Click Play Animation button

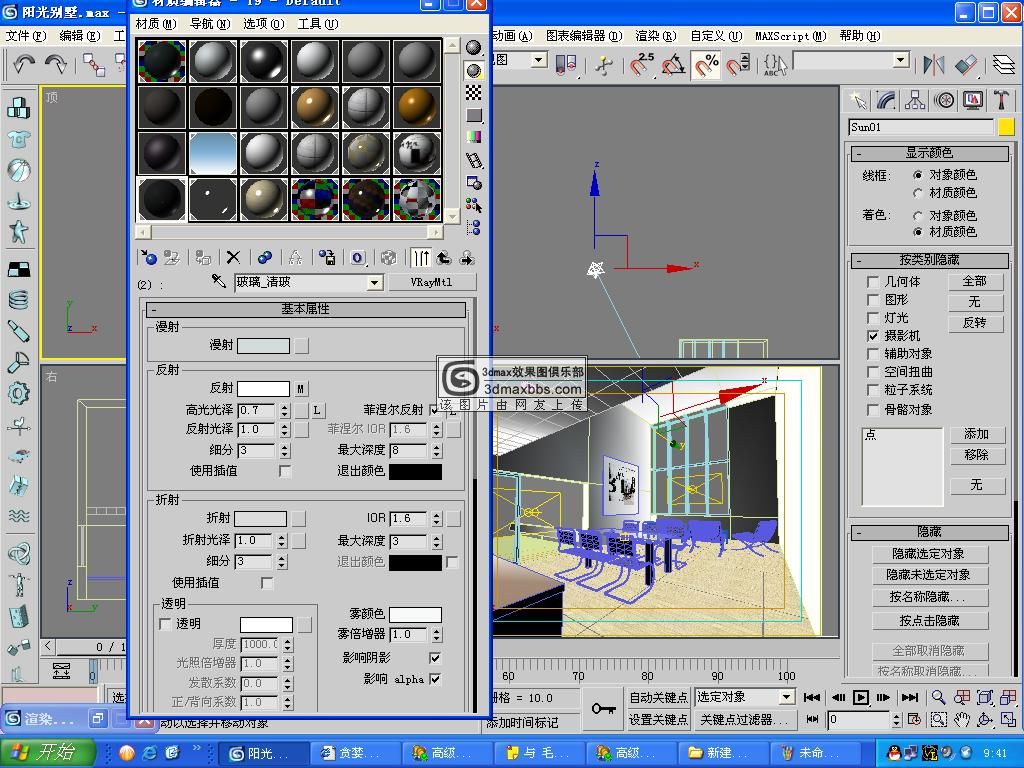tap(861, 697)
